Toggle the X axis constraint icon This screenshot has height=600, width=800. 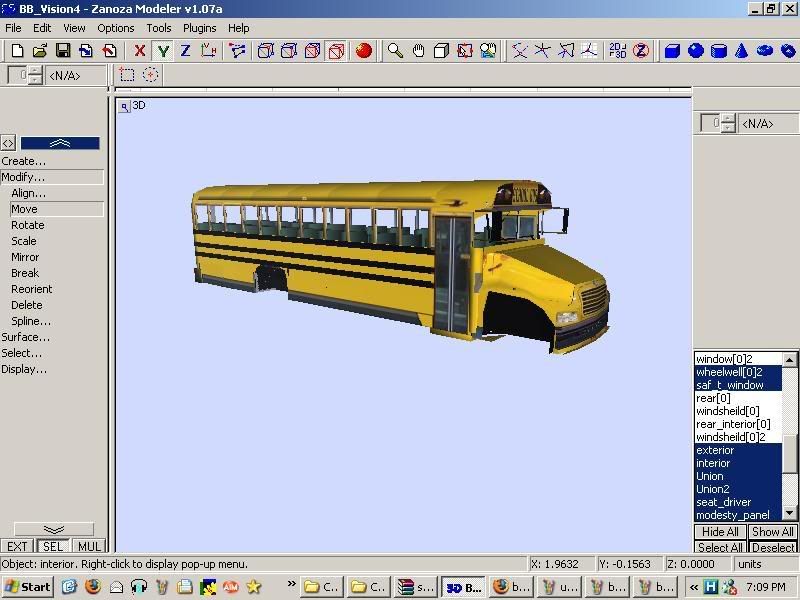(x=140, y=50)
